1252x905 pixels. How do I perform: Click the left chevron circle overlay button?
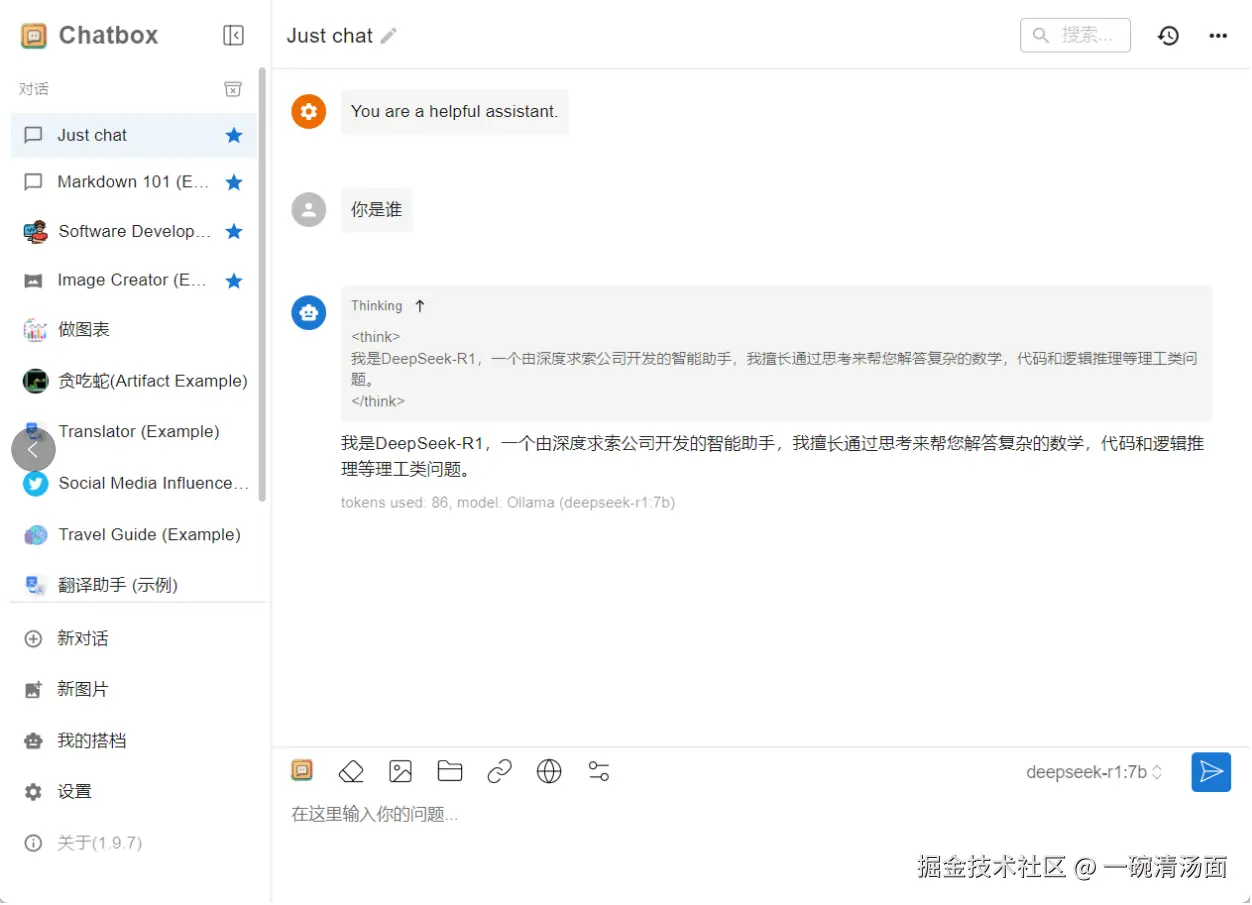(x=33, y=450)
